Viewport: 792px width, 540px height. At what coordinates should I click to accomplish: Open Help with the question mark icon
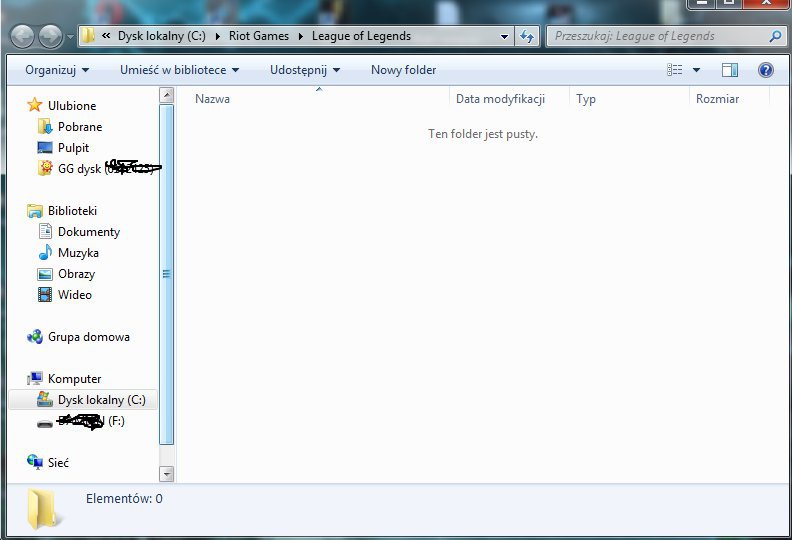click(x=766, y=70)
